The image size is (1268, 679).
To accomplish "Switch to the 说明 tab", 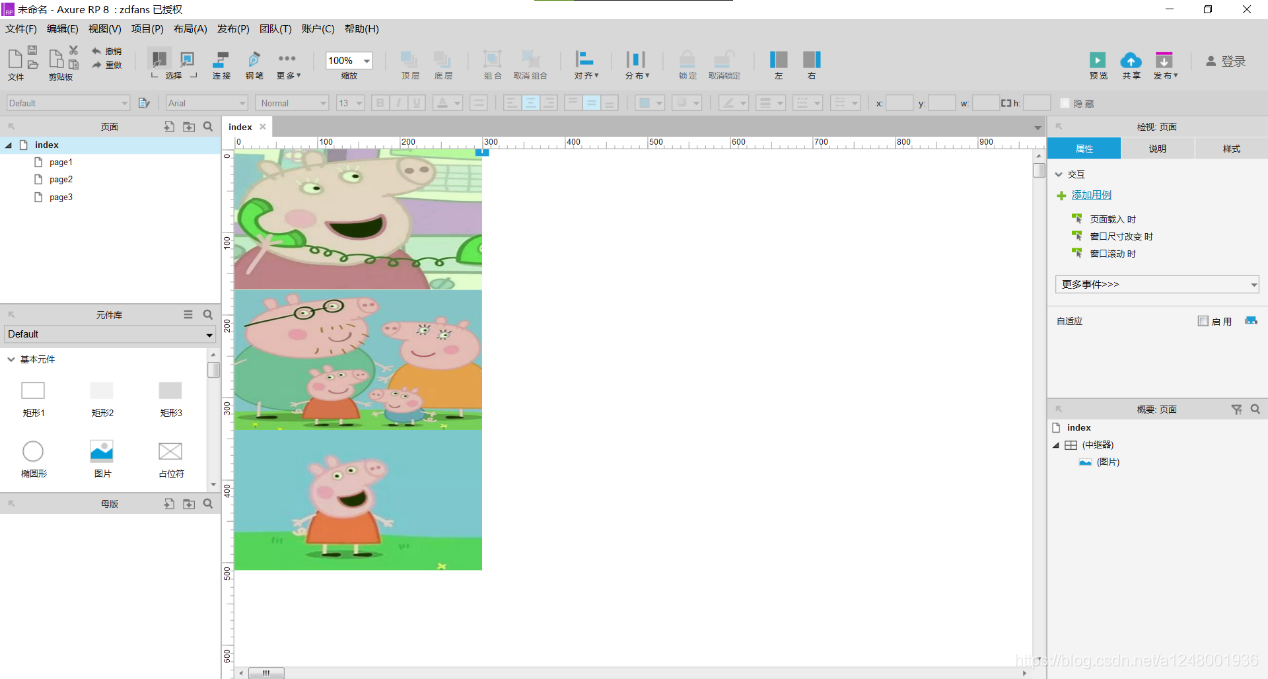I will 1157,149.
